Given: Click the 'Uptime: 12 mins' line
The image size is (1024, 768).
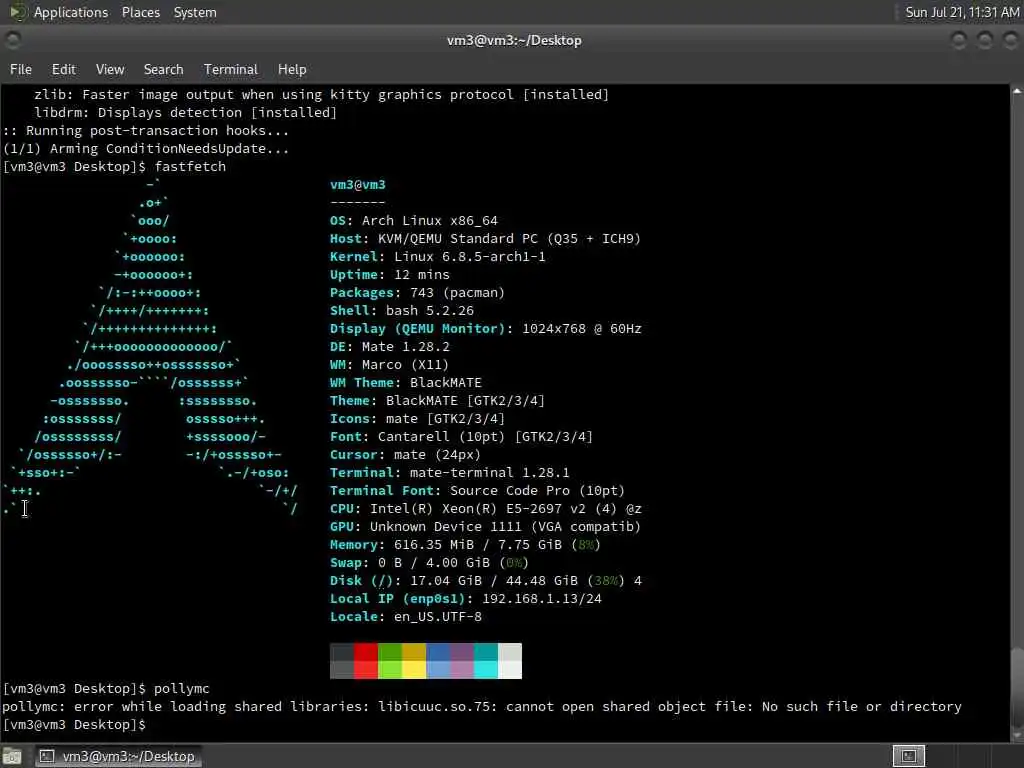Looking at the screenshot, I should (390, 275).
